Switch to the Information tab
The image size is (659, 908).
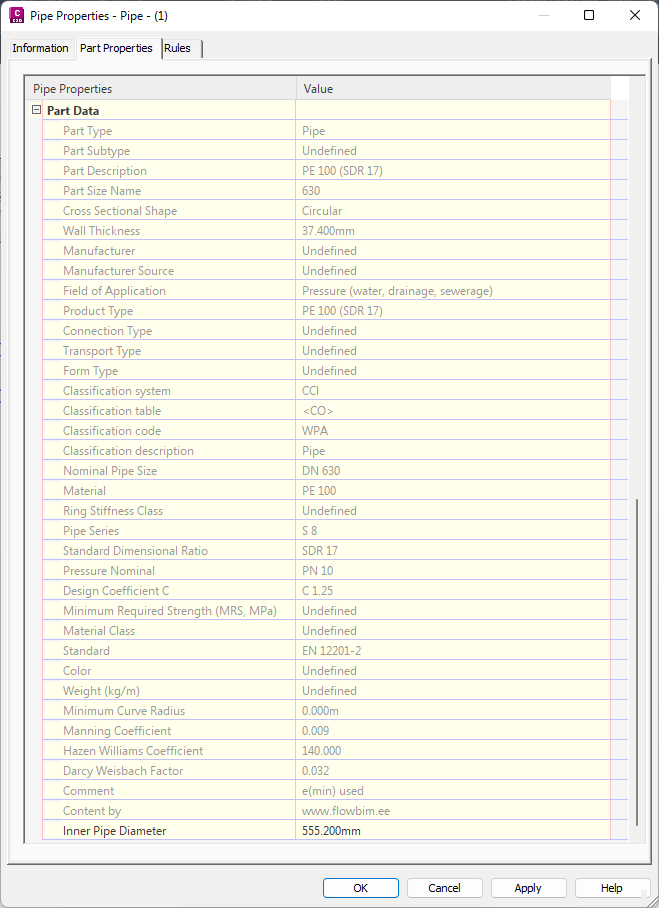(x=41, y=48)
